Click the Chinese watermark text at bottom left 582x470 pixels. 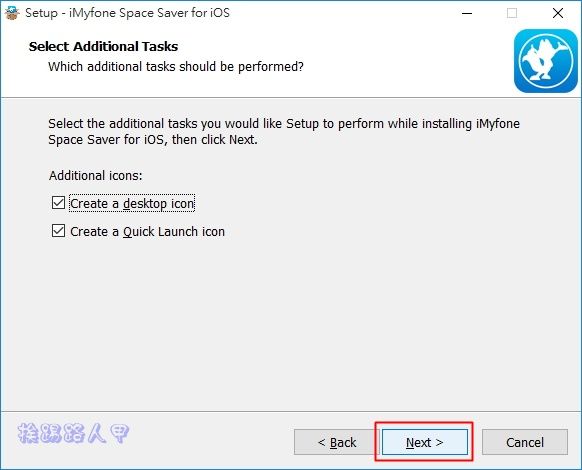tap(73, 433)
